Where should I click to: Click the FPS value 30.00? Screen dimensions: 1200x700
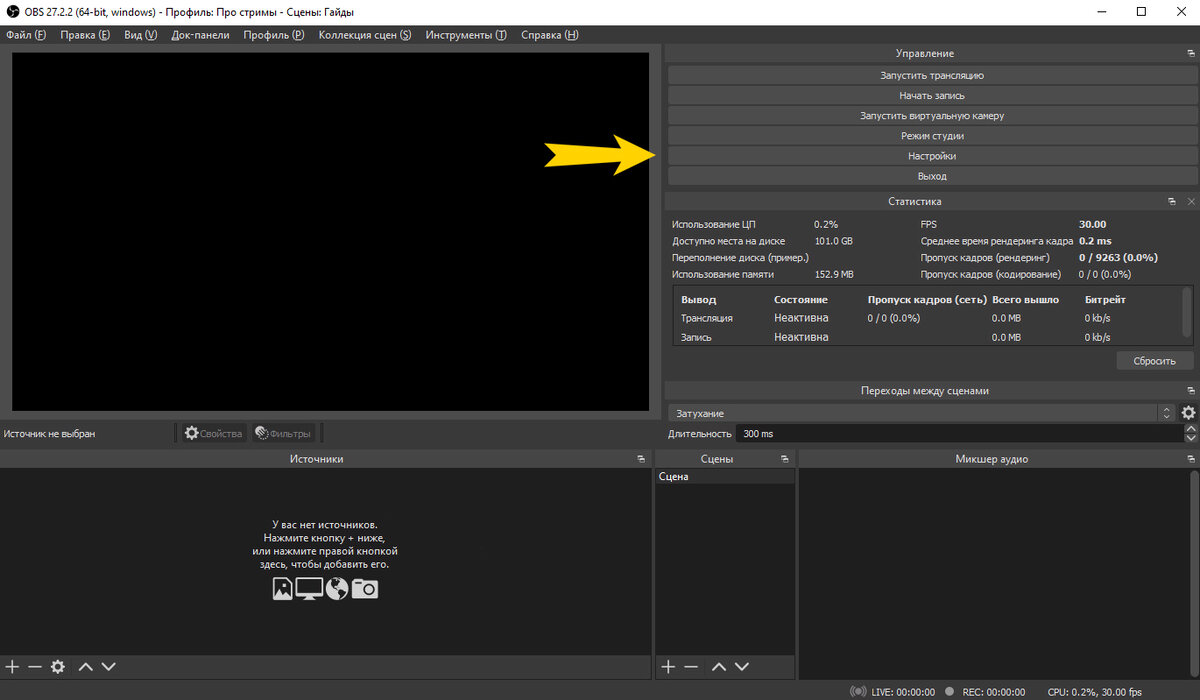(x=1093, y=225)
